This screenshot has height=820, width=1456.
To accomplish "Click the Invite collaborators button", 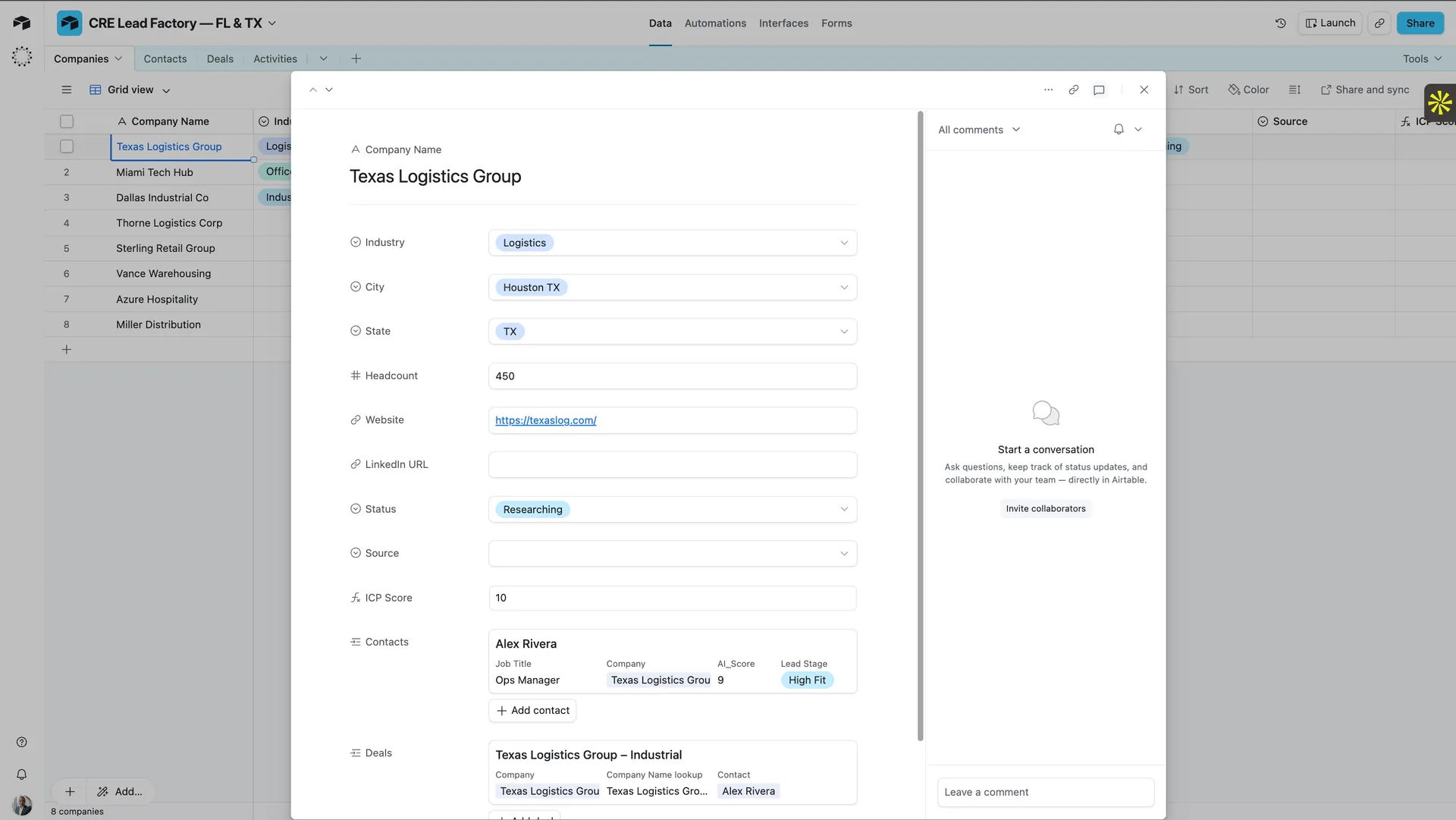I will coord(1046,508).
